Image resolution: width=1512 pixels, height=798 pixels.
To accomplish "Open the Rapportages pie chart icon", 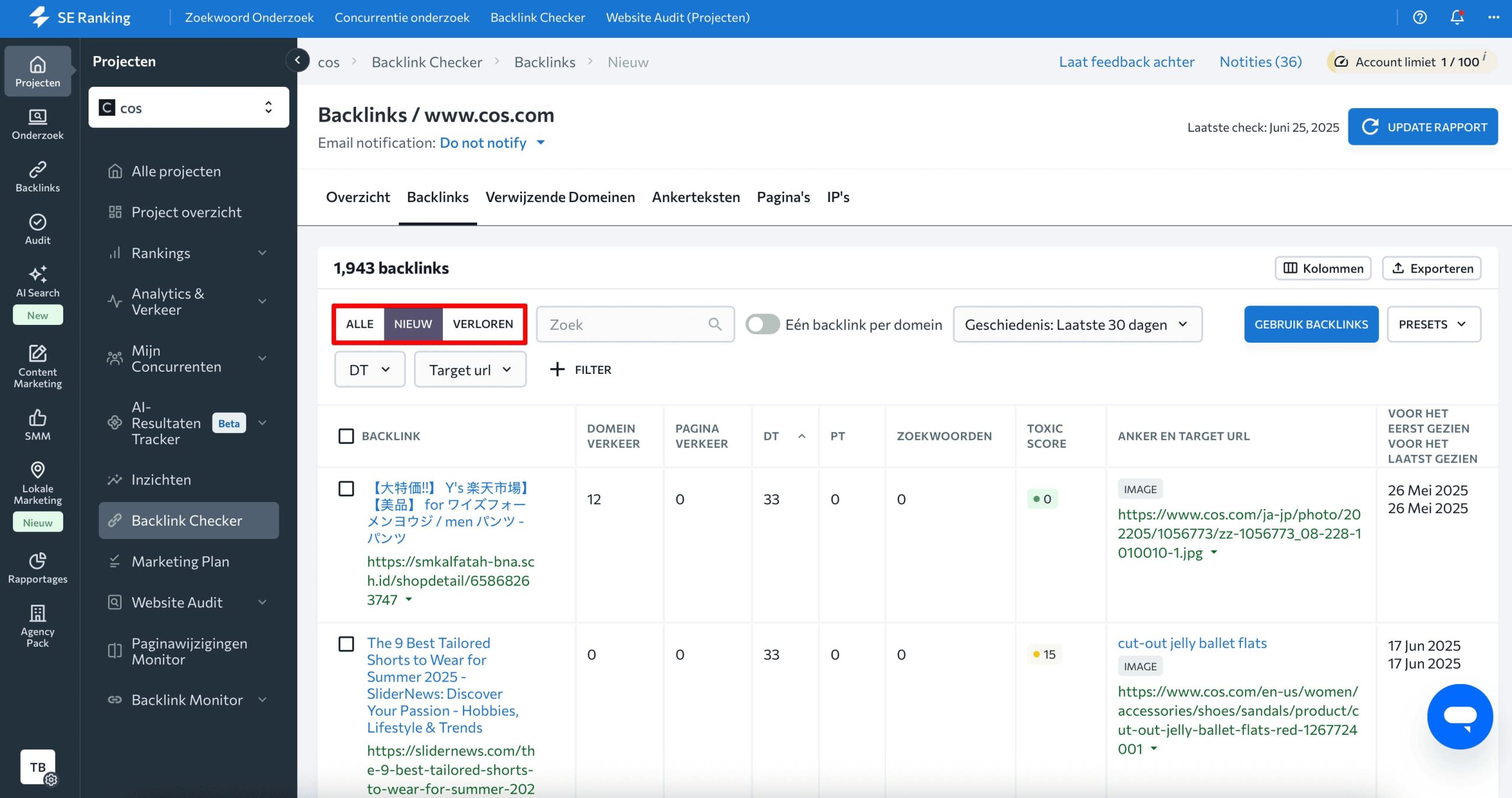I will (x=38, y=568).
